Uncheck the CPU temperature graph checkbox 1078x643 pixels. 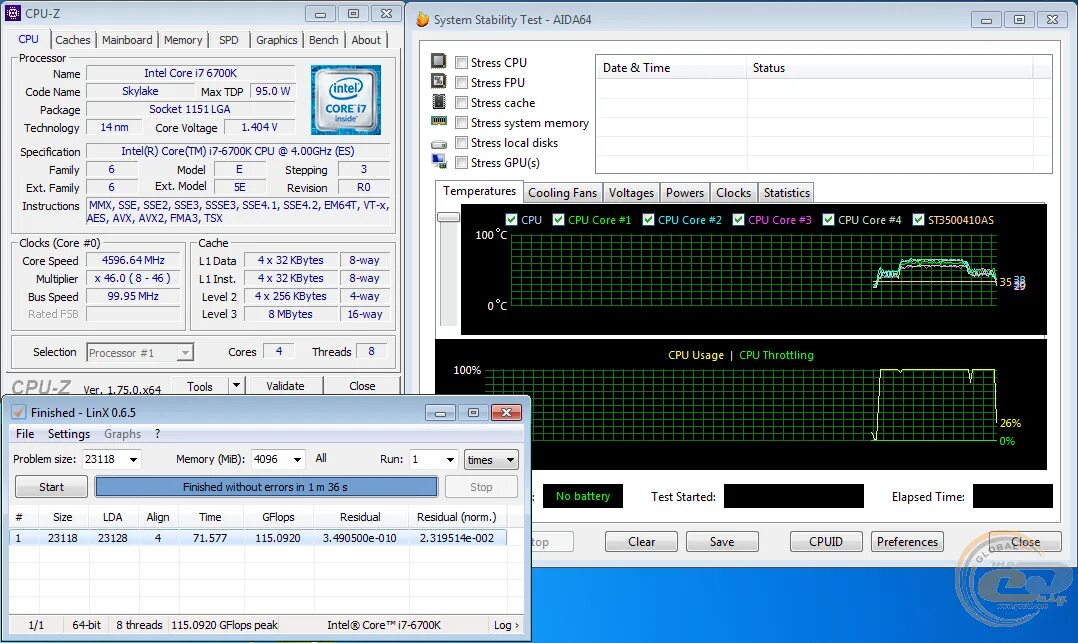[x=511, y=219]
